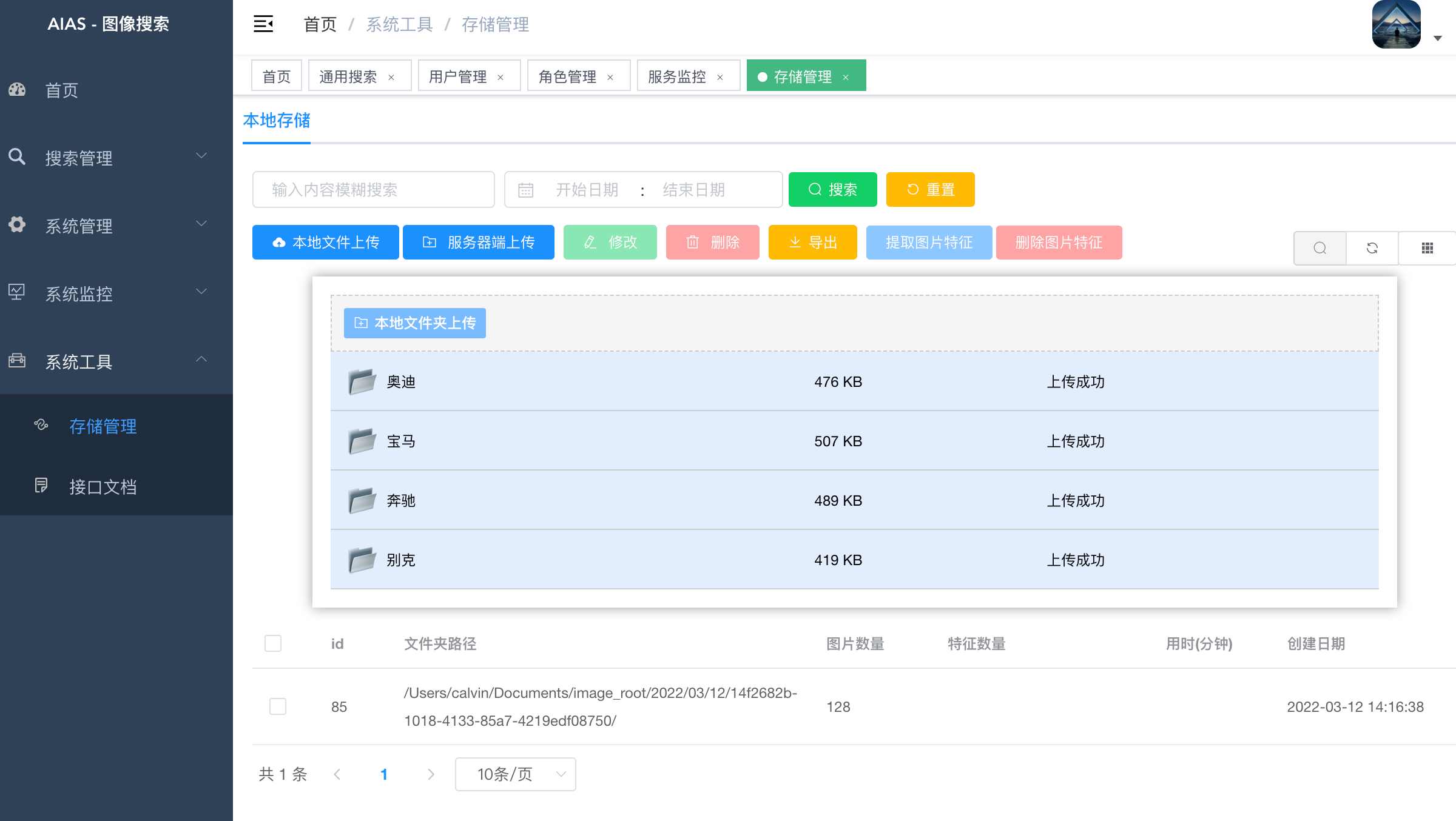
Task: Open the column grid settings icon
Action: 1427,248
